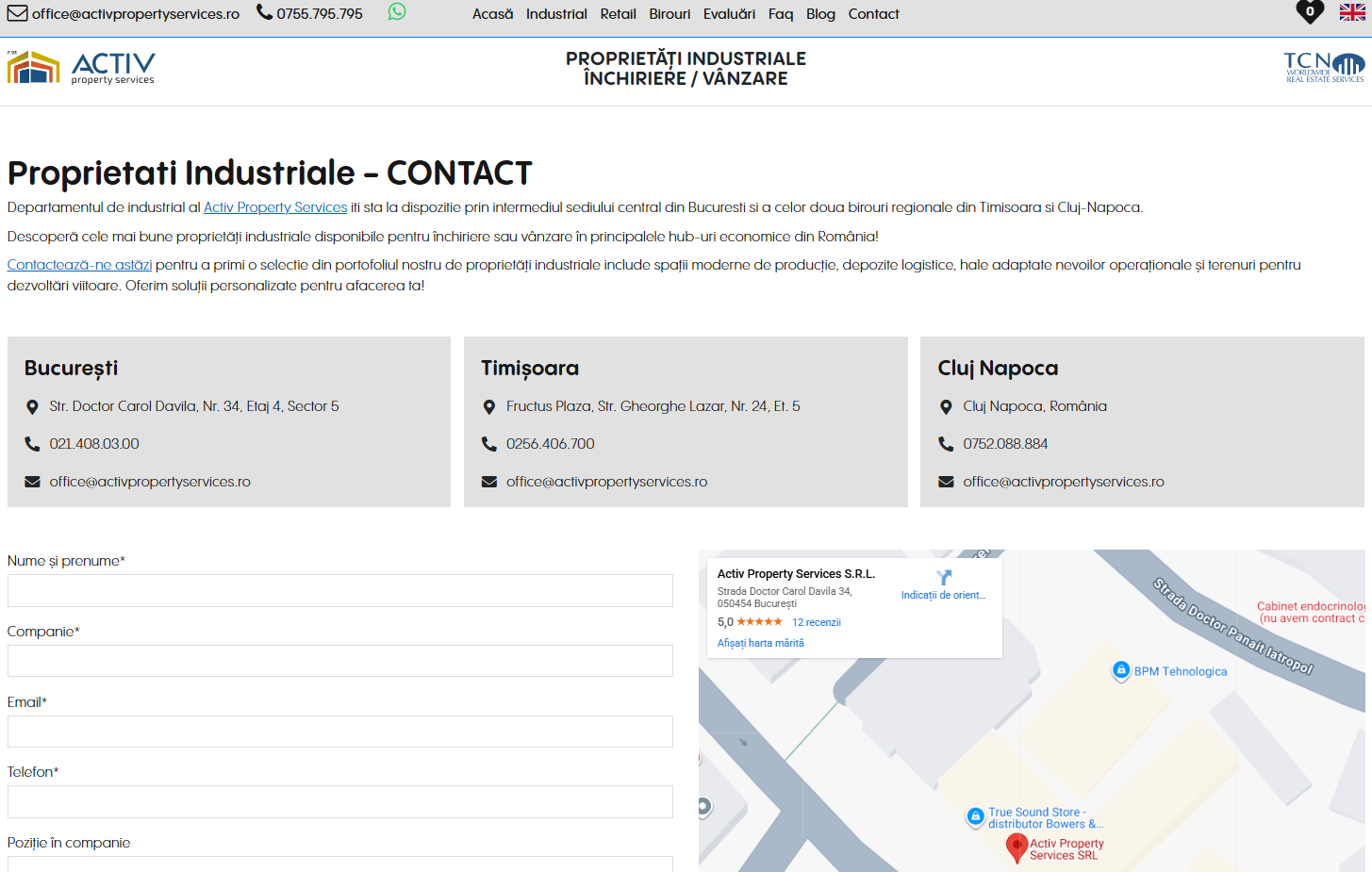This screenshot has height=872, width=1372.
Task: Open the Industrial menu item
Action: click(x=556, y=14)
